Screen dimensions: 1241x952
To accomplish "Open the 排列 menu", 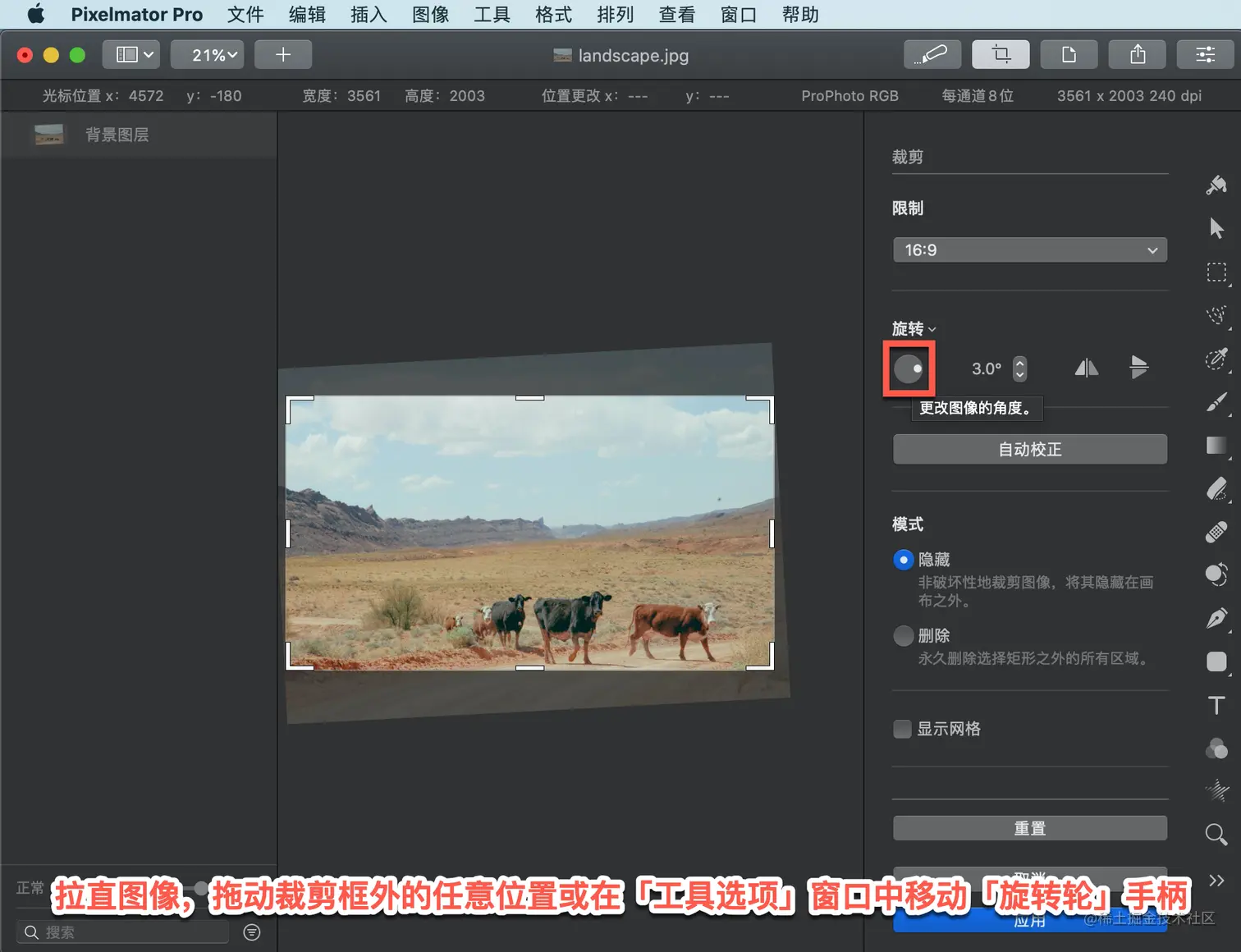I will coord(615,15).
